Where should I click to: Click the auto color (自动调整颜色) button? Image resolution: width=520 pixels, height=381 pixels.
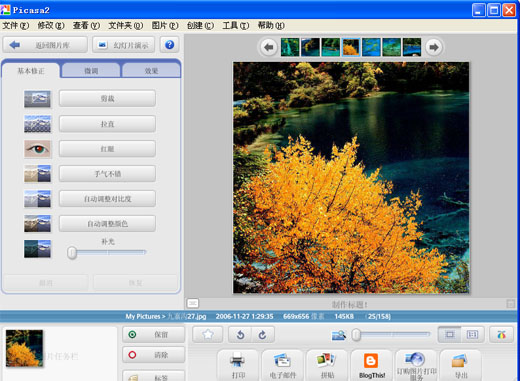click(107, 224)
